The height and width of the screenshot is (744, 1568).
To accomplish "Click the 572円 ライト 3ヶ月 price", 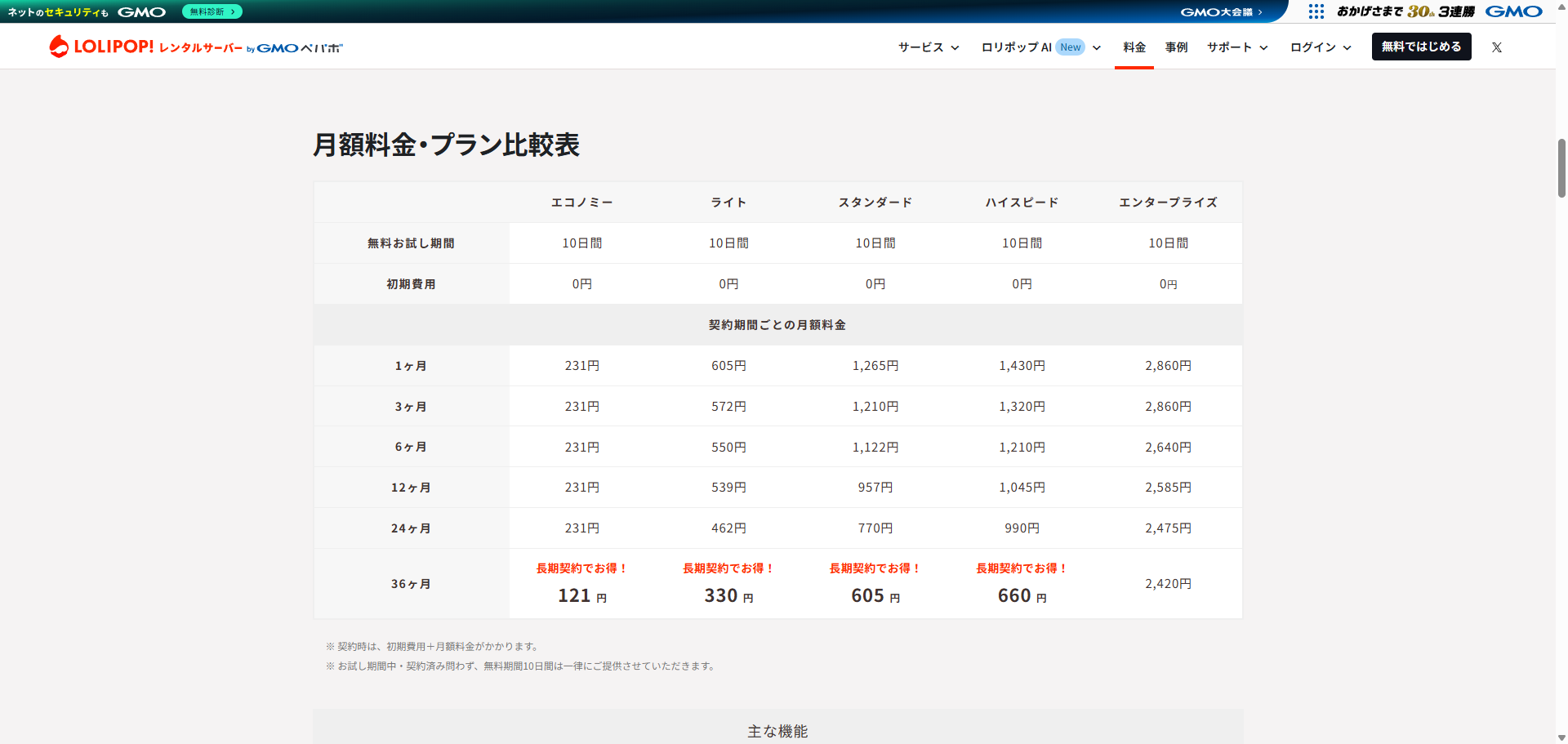I will pyautogui.click(x=728, y=407).
